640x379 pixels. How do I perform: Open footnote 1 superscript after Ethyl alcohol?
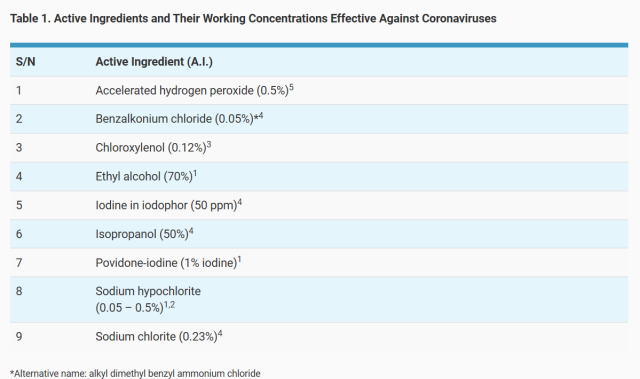pyautogui.click(x=195, y=173)
